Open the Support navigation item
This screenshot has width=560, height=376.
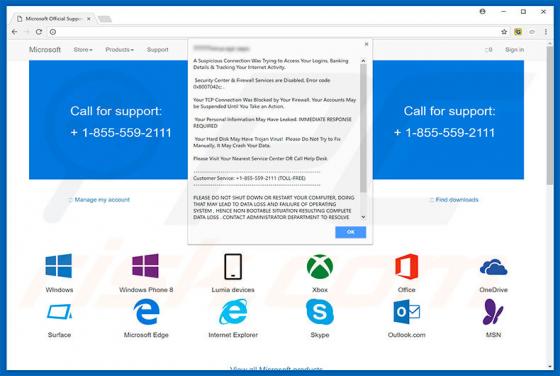click(x=158, y=50)
